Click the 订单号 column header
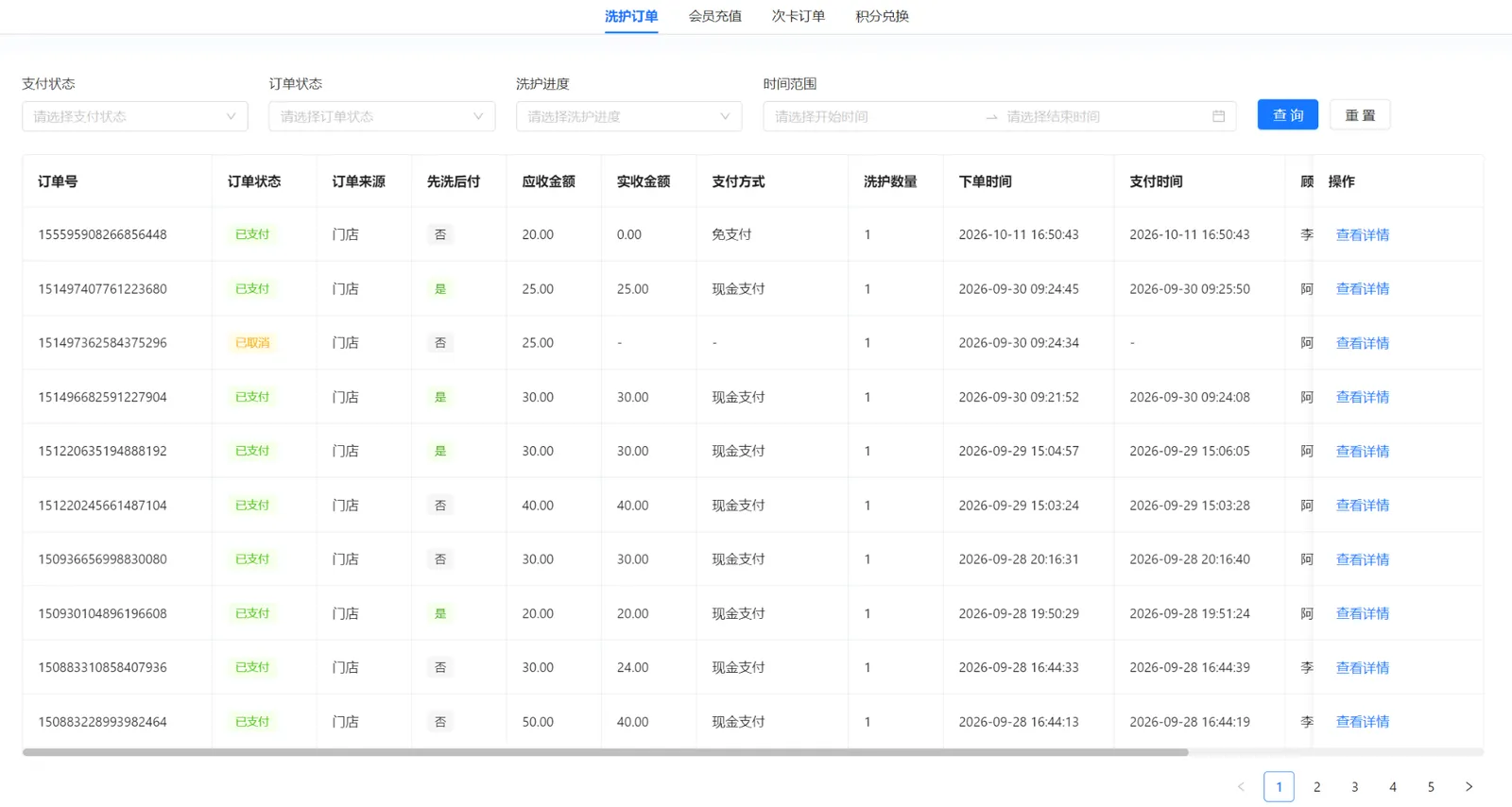1512x807 pixels. coord(58,181)
